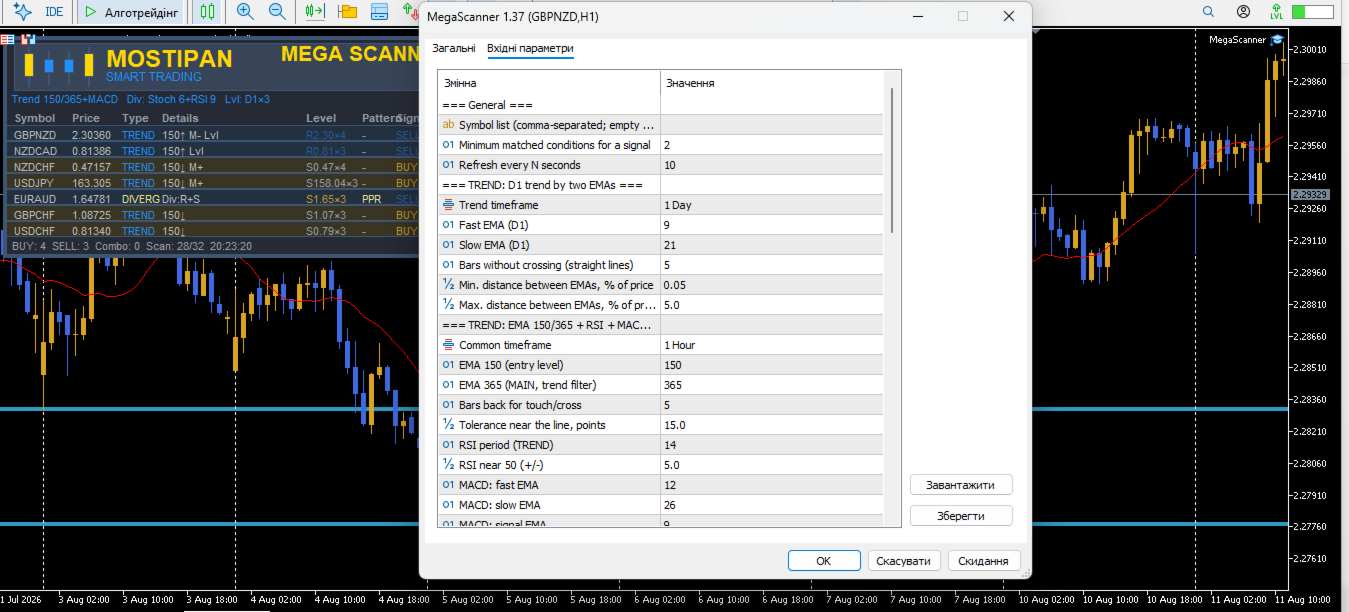Click the Змінна column header
Image resolution: width=1349 pixels, height=612 pixels.
click(x=549, y=83)
